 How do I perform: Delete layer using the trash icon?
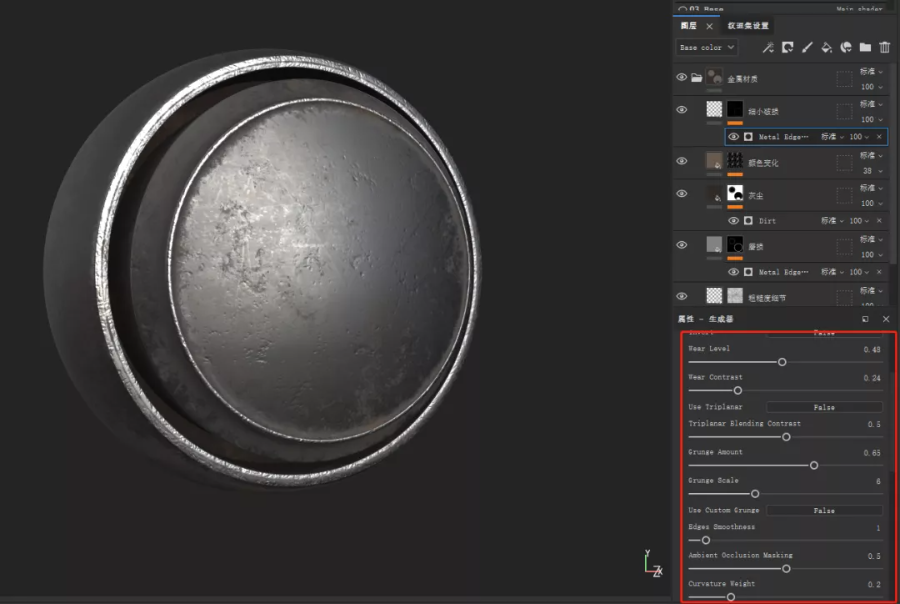pos(885,47)
